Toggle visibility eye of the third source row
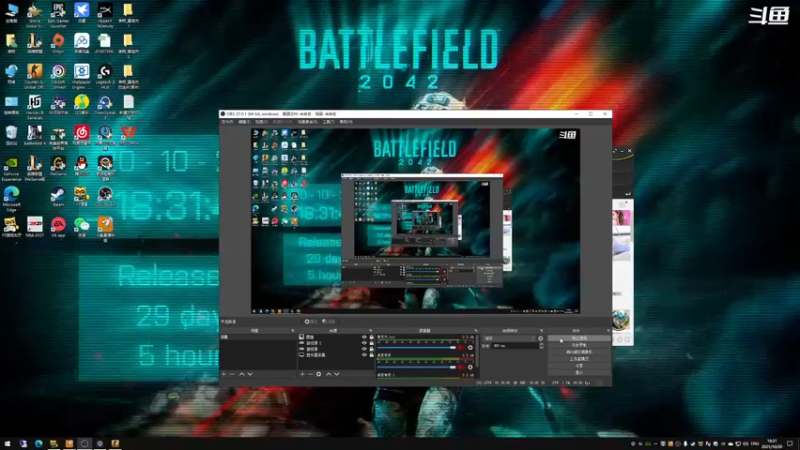800x450 pixels. [364, 349]
